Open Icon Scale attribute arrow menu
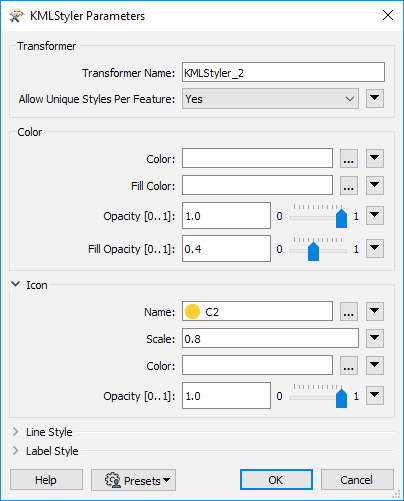The image size is (404, 501). click(x=375, y=338)
